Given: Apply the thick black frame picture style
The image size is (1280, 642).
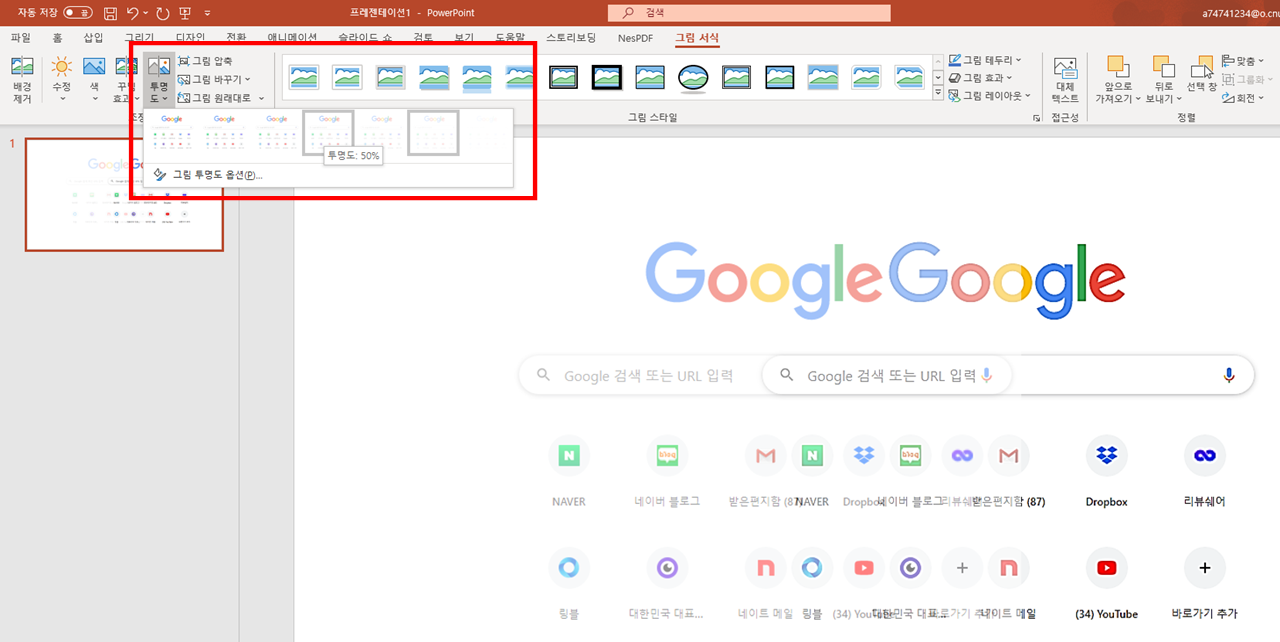Looking at the screenshot, I should (607, 77).
